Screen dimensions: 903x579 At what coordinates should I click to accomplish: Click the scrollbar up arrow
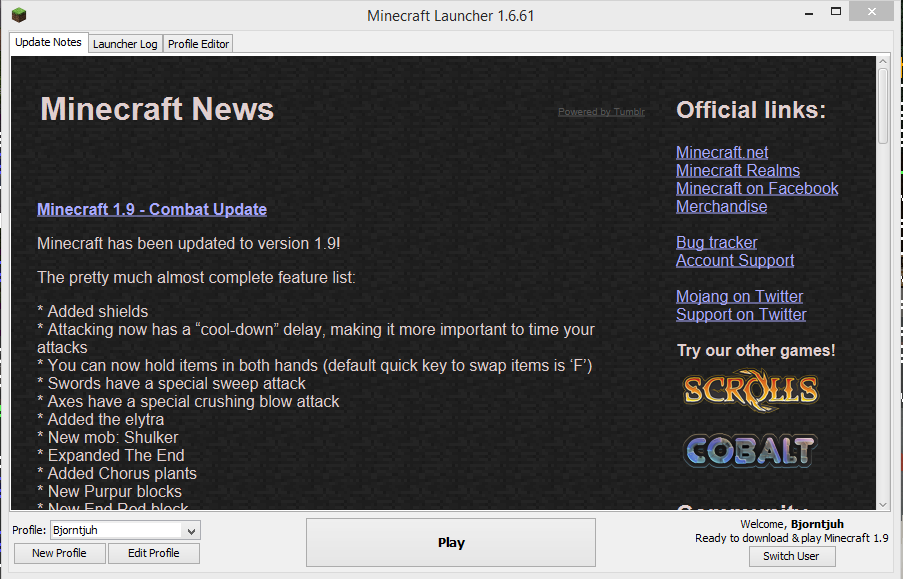point(883,61)
